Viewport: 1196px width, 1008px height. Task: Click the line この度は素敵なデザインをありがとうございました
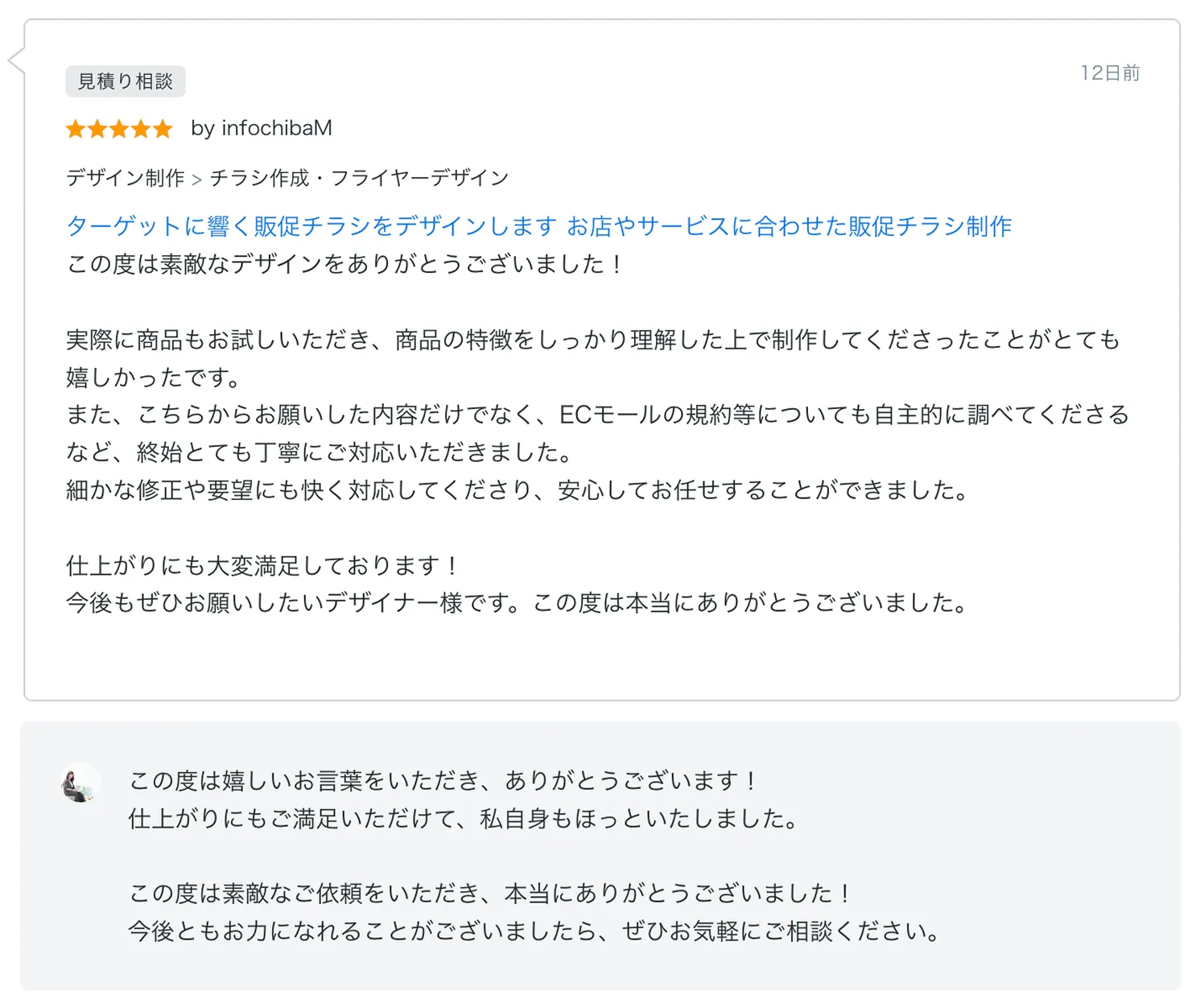click(344, 264)
